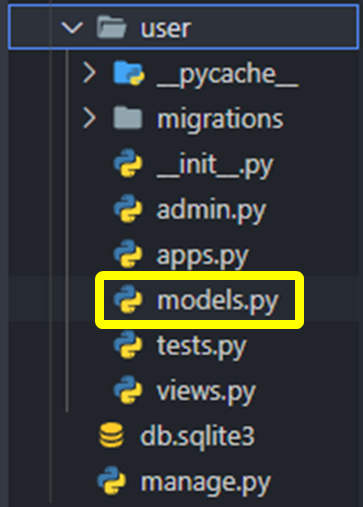Open the views.py file
The image size is (363, 507).
[206, 392]
